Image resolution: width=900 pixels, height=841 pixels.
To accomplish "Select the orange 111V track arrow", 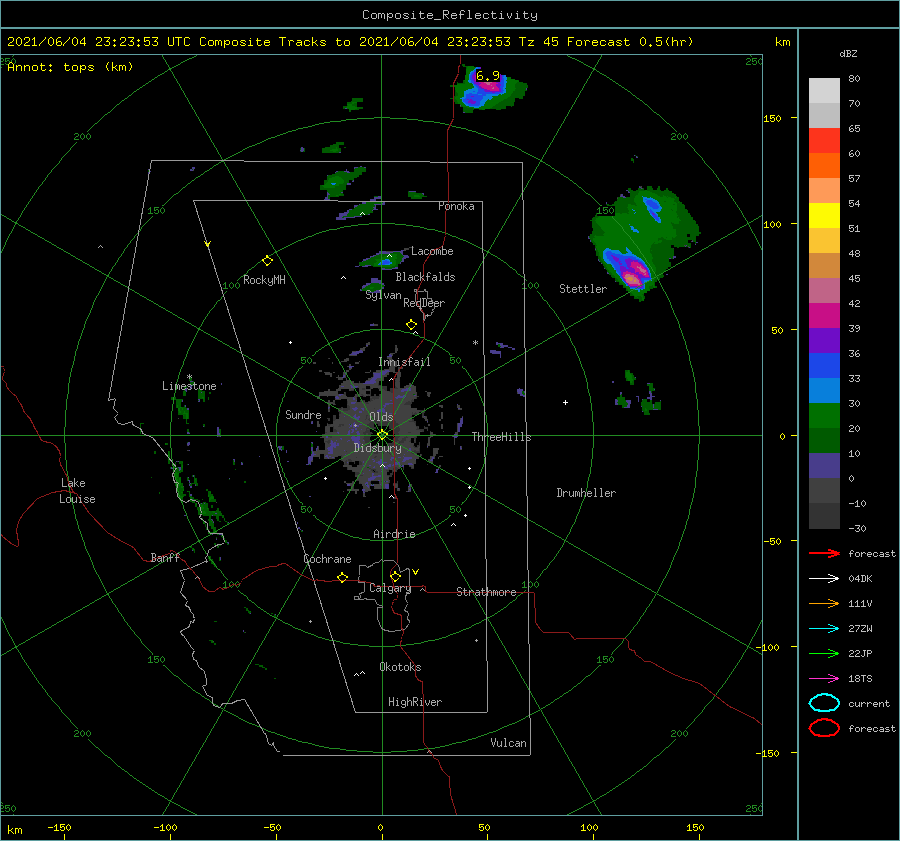I will click(824, 603).
